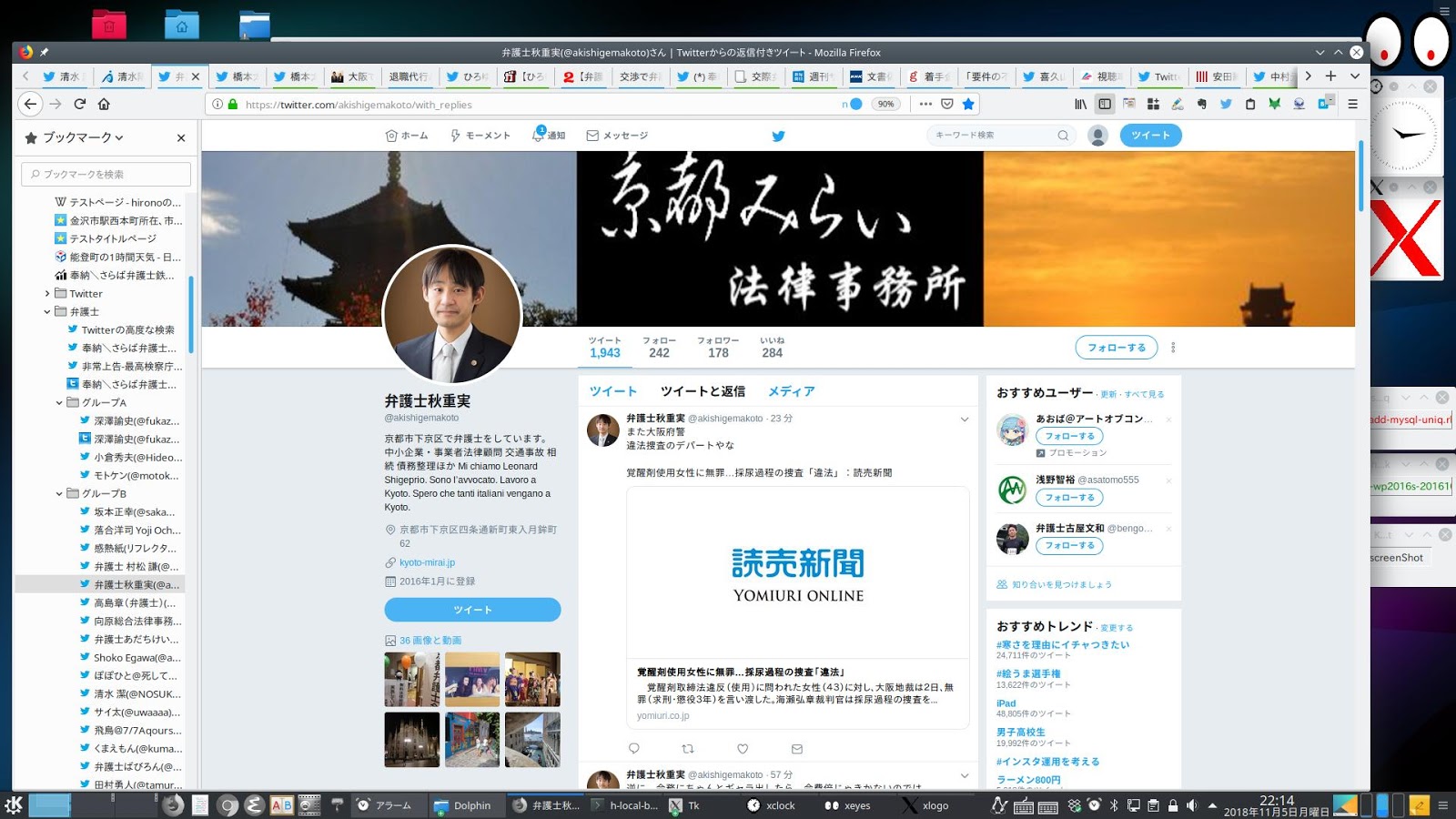1456x819 pixels.
Task: Open the bookmarks sidebar switcher dropdown
Action: pyautogui.click(x=74, y=137)
